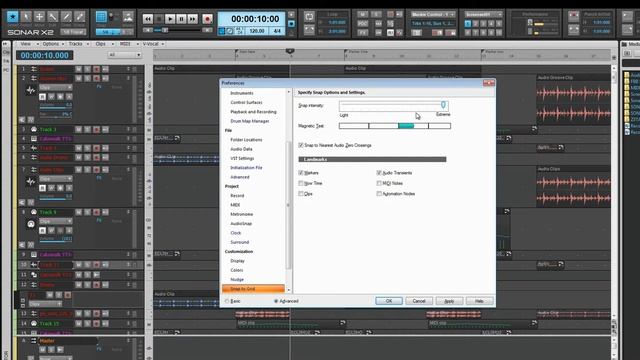The width and height of the screenshot is (640, 360).
Task: Select Folder Locations in the Preferences list
Action: pyautogui.click(x=246, y=140)
